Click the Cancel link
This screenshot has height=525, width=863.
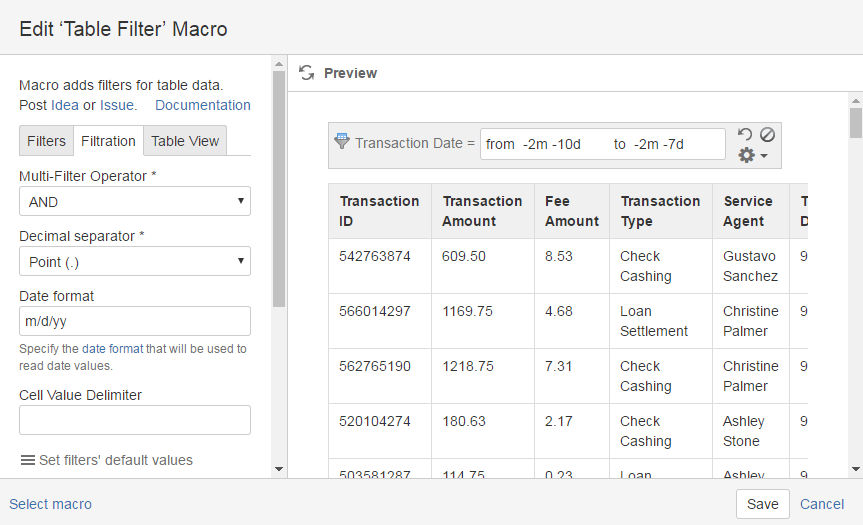click(822, 504)
